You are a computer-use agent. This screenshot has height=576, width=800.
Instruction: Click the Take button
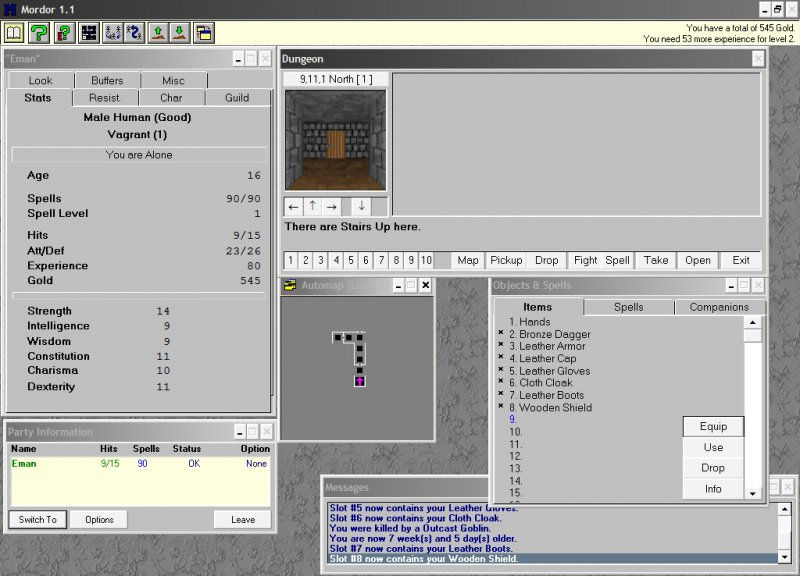pos(656,260)
